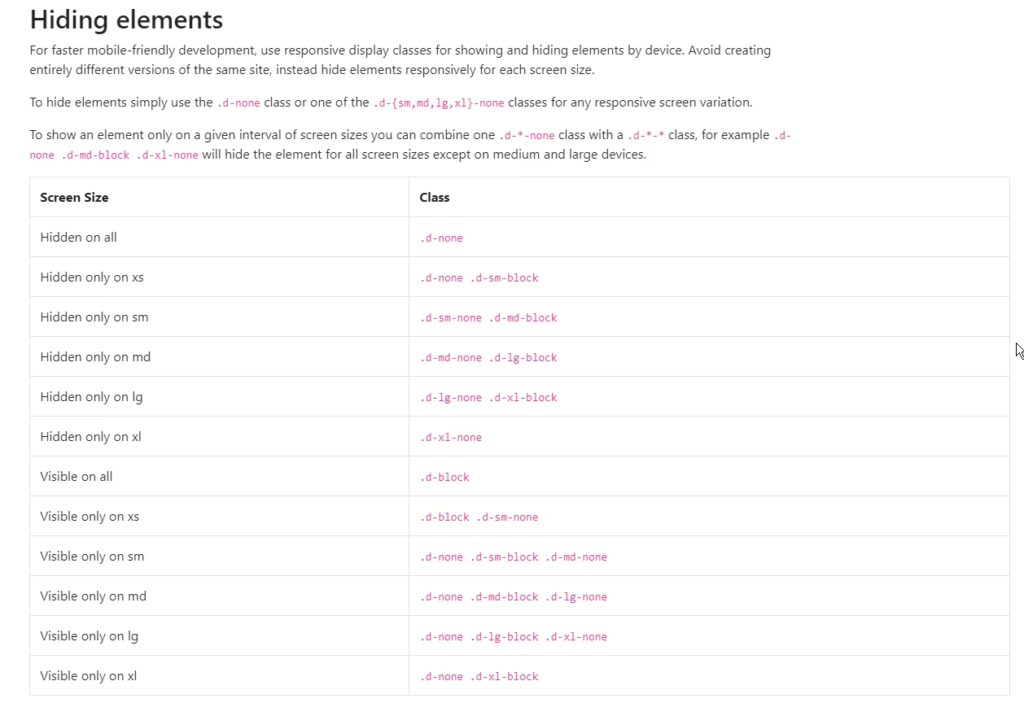Click the ".d-none .d-xl-block" class code
This screenshot has height=703, width=1024.
point(478,677)
